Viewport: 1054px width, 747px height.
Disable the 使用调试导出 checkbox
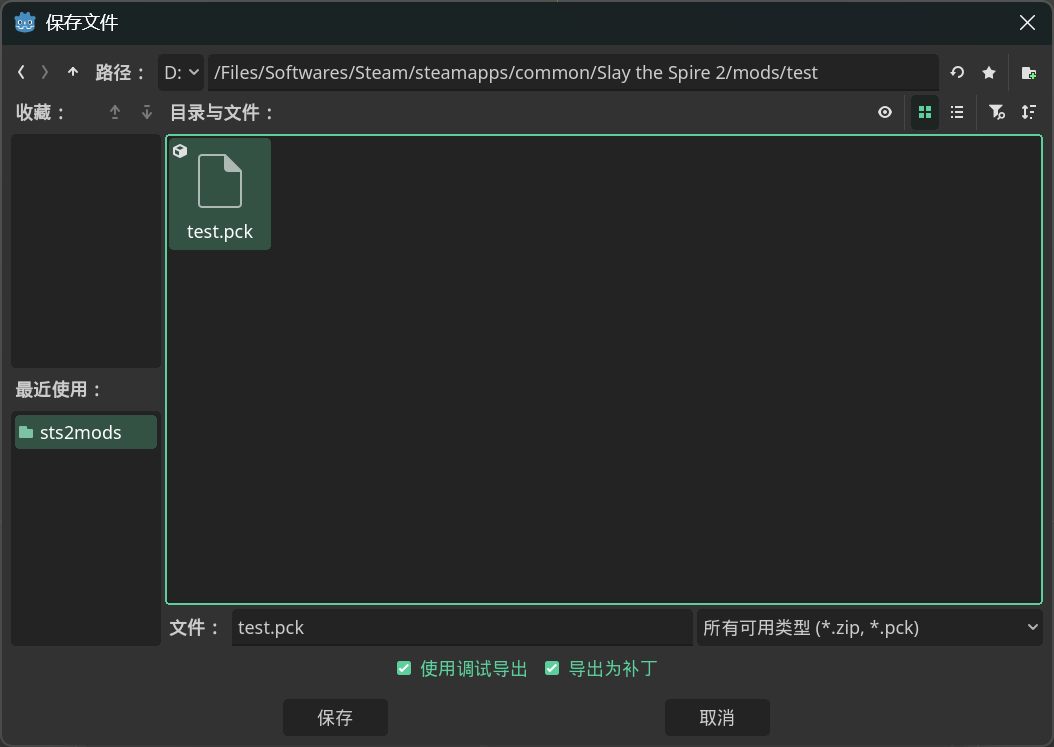coord(404,668)
